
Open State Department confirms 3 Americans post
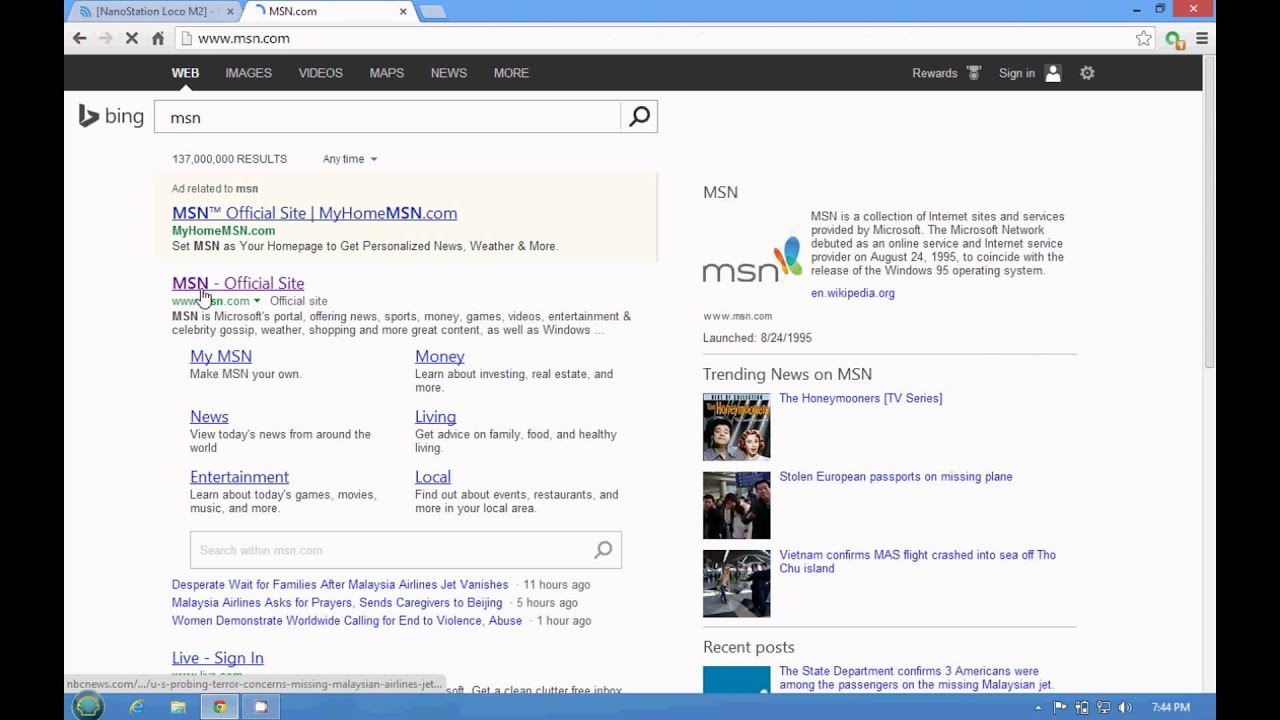916,678
